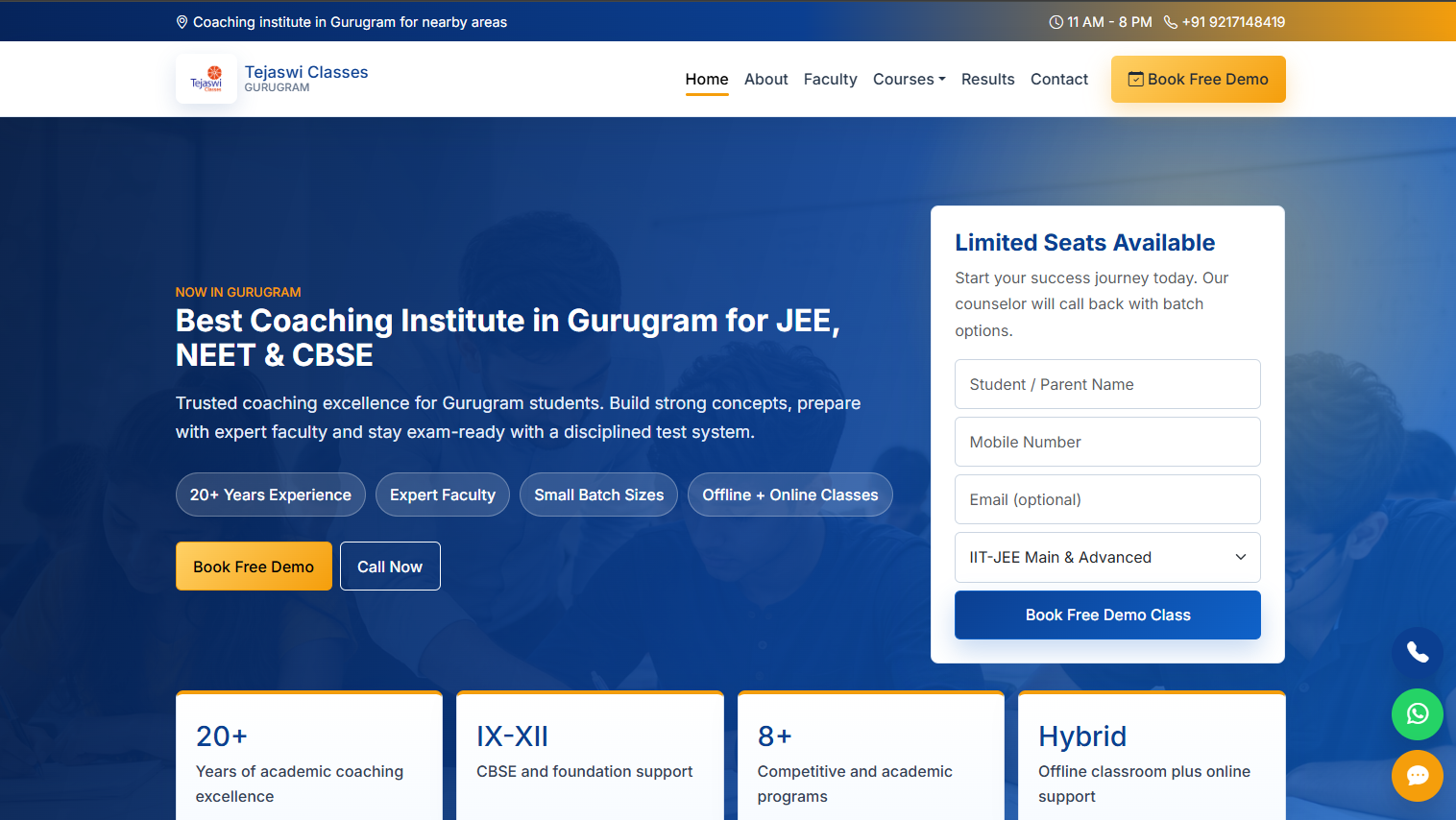The image size is (1456, 820).
Task: Click the yellow Book Free Demo hero button
Action: coord(254,567)
